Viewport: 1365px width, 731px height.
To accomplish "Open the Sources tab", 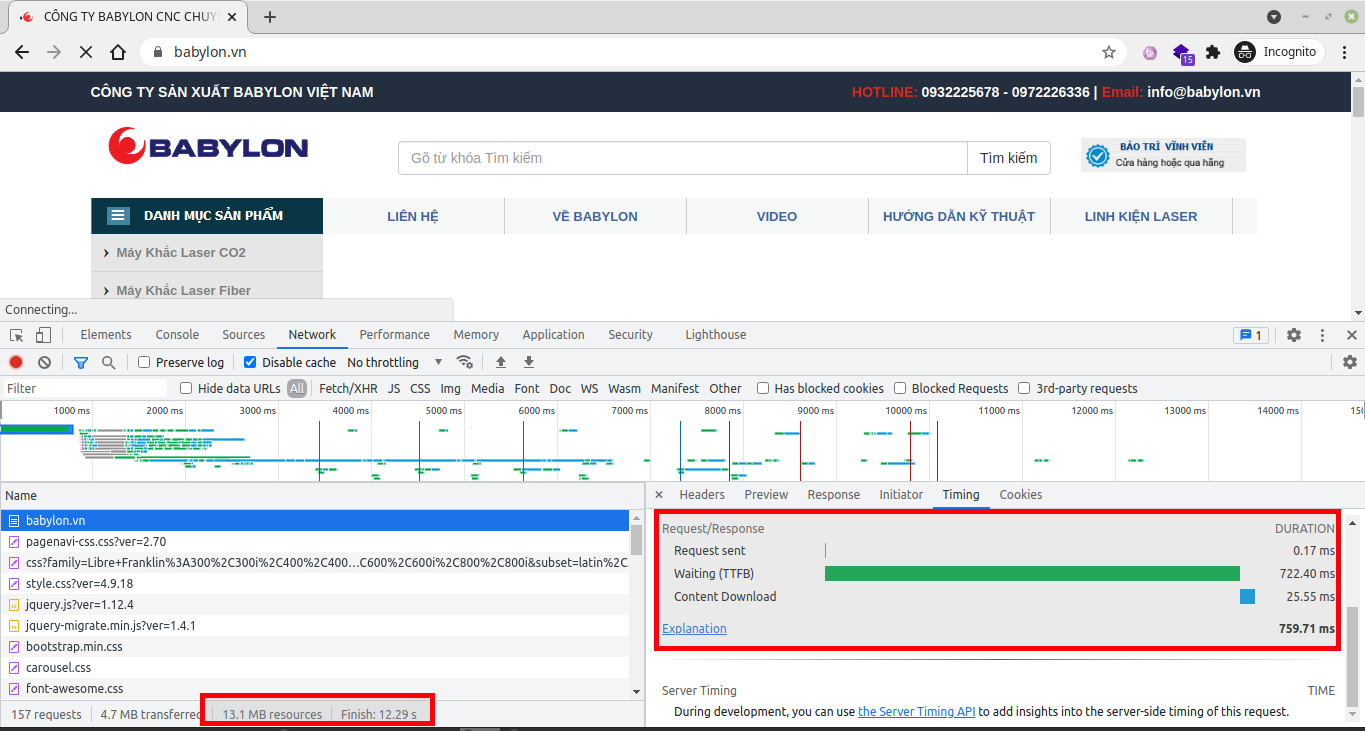I will pyautogui.click(x=244, y=335).
